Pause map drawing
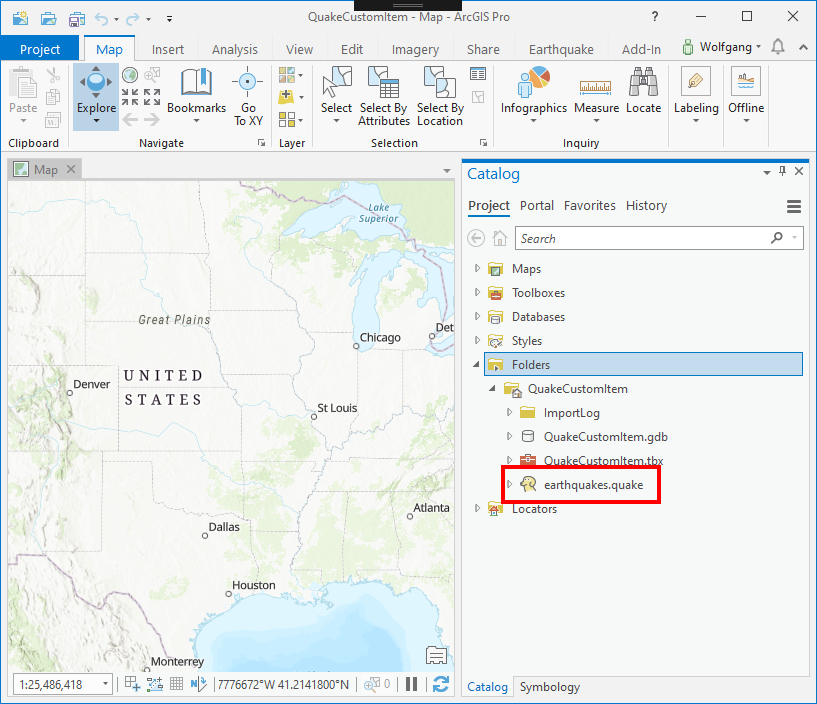The height and width of the screenshot is (704, 817). coord(412,684)
